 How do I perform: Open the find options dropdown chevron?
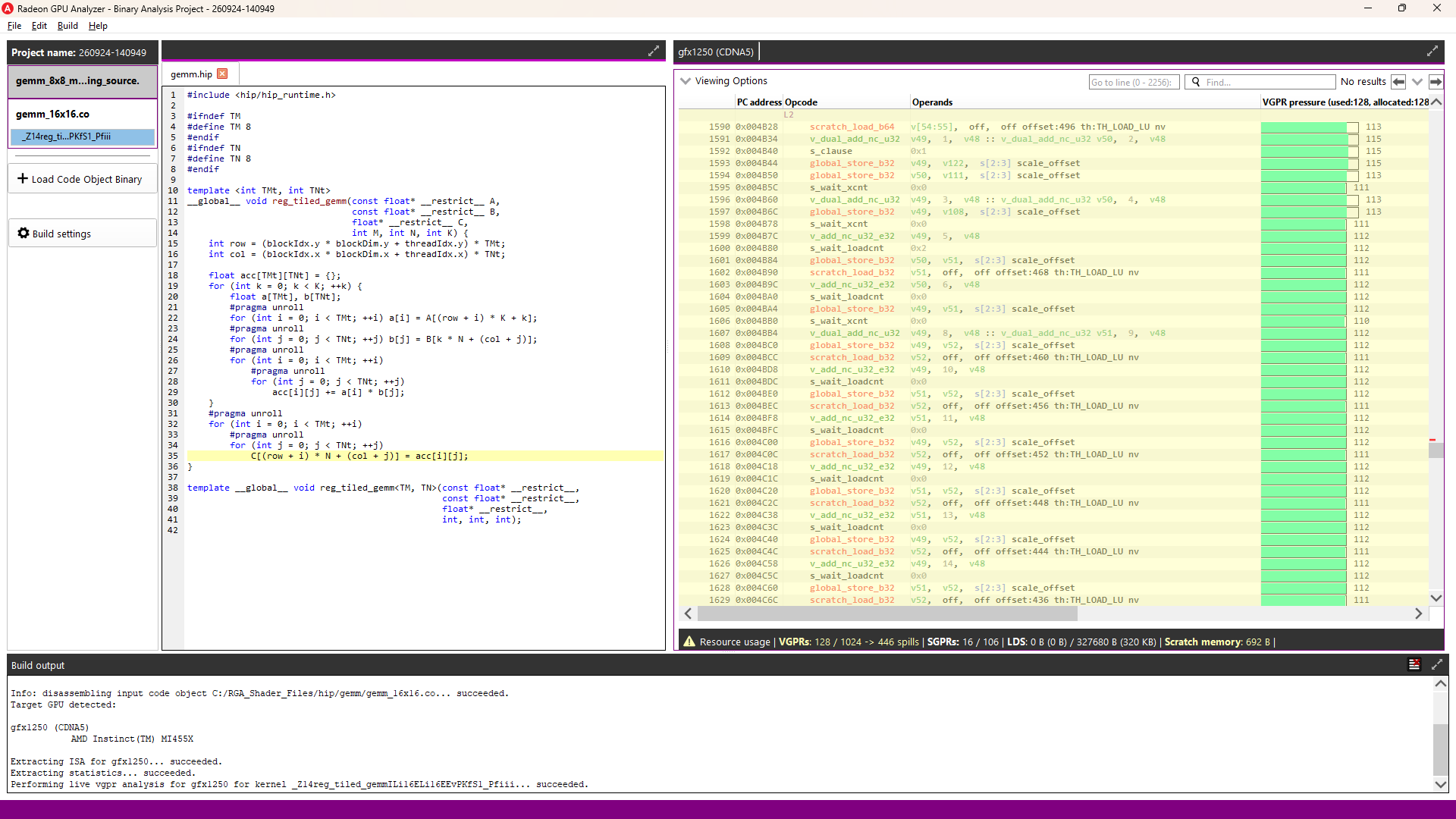click(x=1417, y=82)
